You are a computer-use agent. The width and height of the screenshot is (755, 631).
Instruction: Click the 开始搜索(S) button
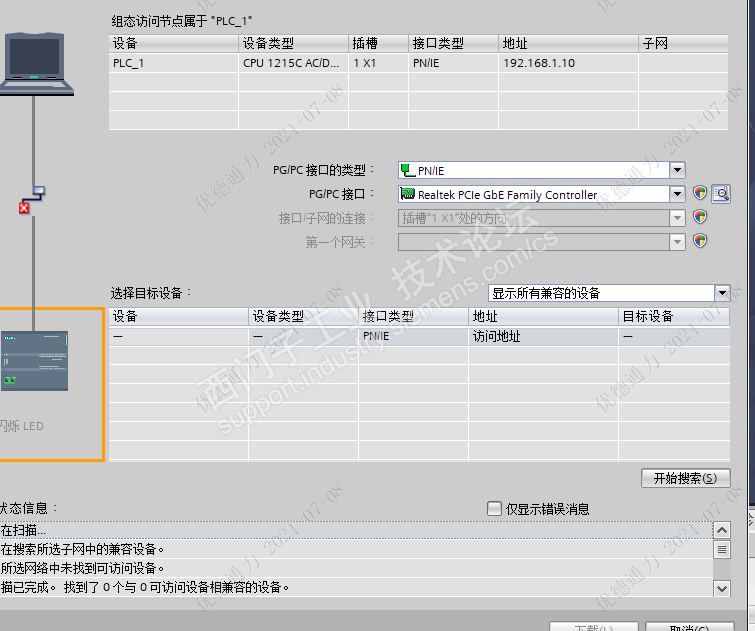(686, 478)
